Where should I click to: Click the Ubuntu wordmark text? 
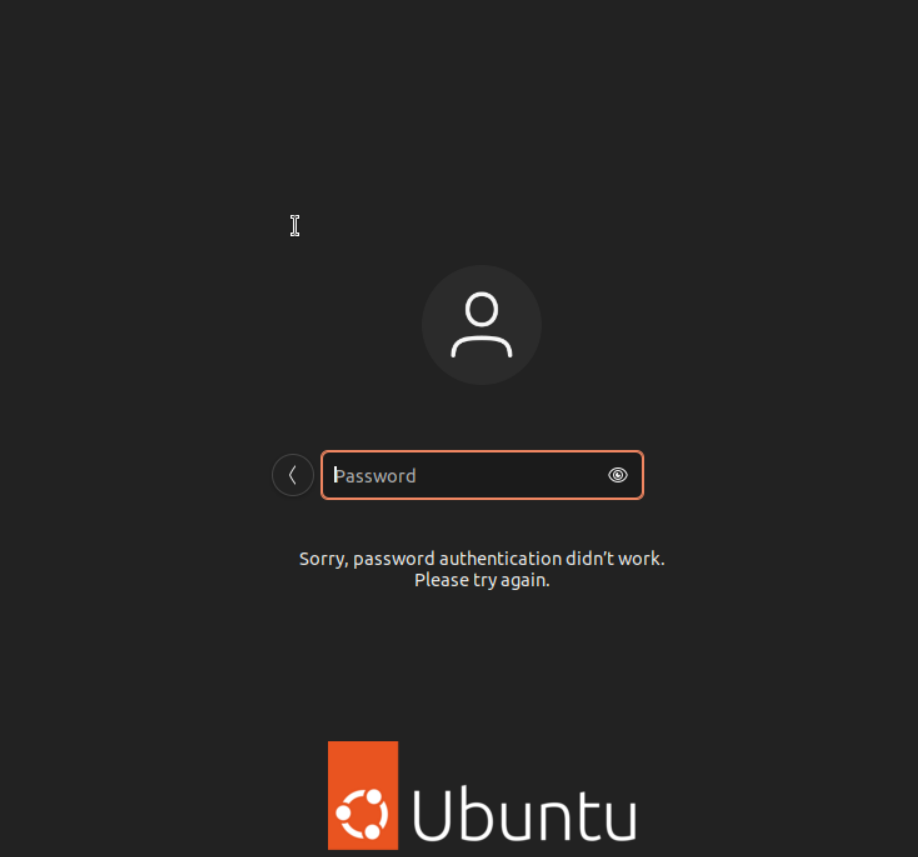coord(525,814)
